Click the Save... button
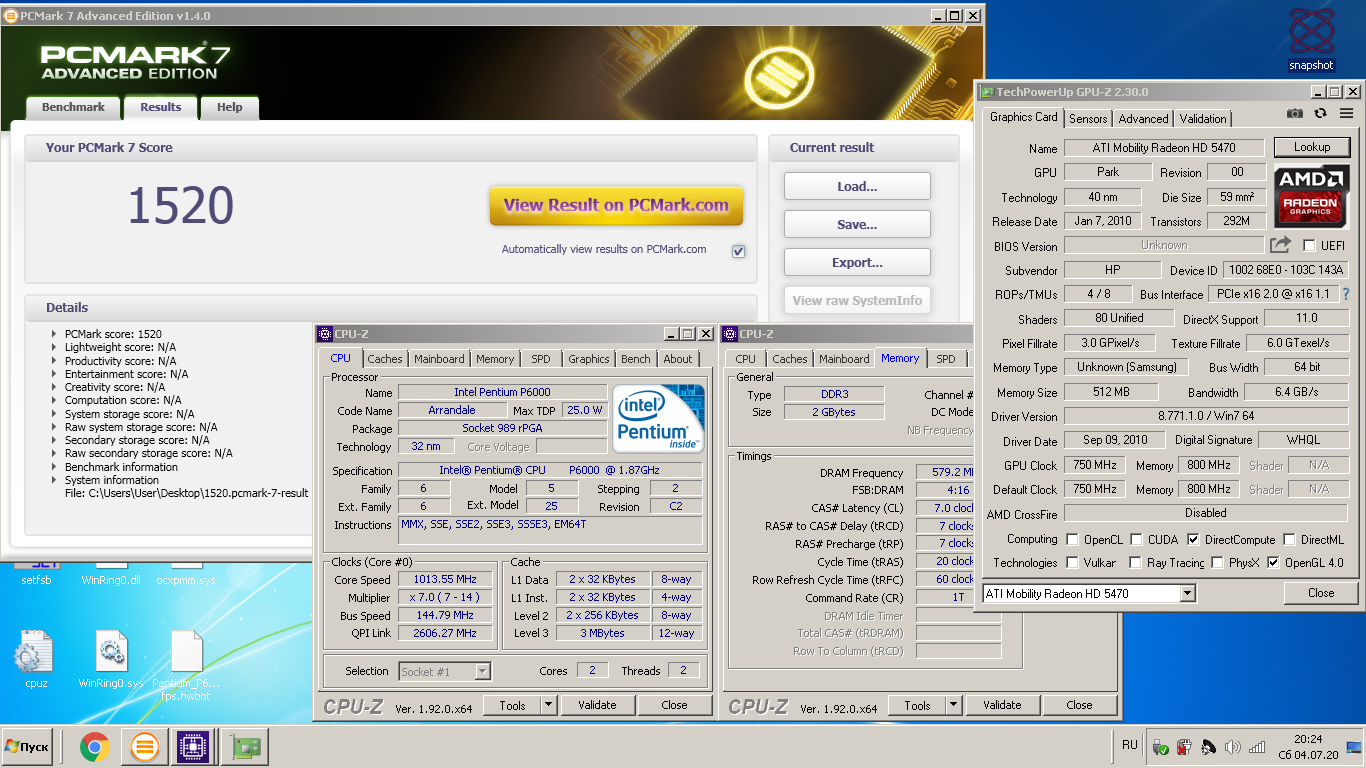Image resolution: width=1366 pixels, height=768 pixels. point(857,224)
